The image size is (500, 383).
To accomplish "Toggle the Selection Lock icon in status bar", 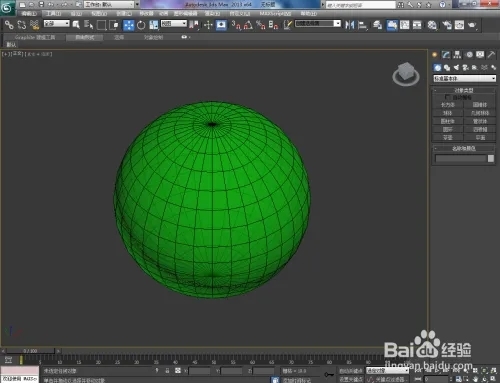I will [167, 370].
